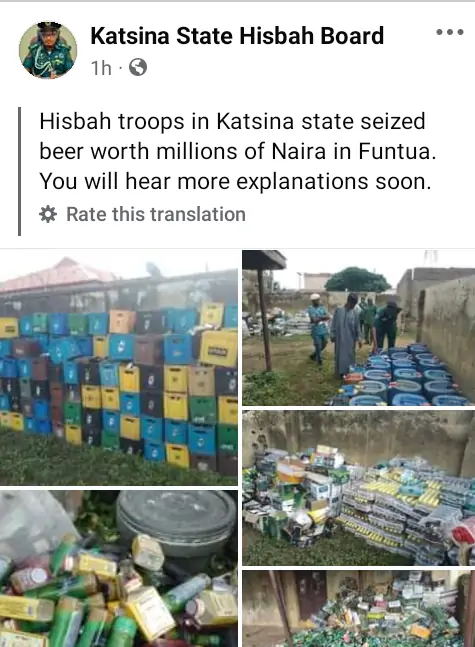The width and height of the screenshot is (475, 647).
Task: Click the Rate this translation link
Action: (156, 214)
